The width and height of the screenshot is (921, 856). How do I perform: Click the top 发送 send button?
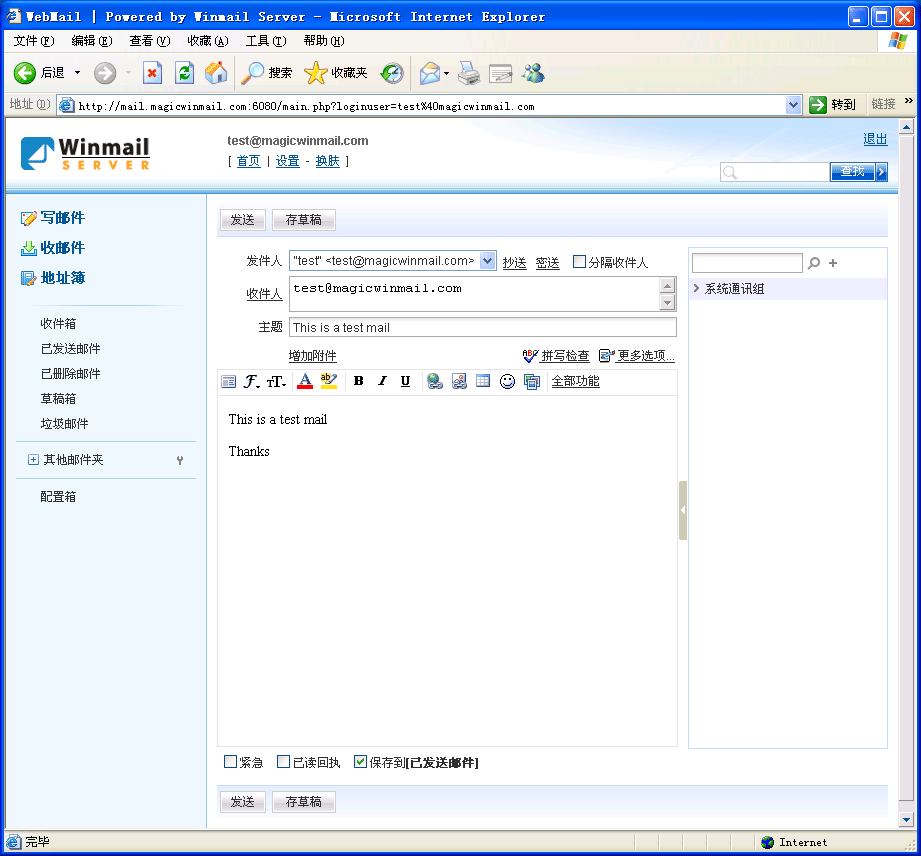[243, 220]
